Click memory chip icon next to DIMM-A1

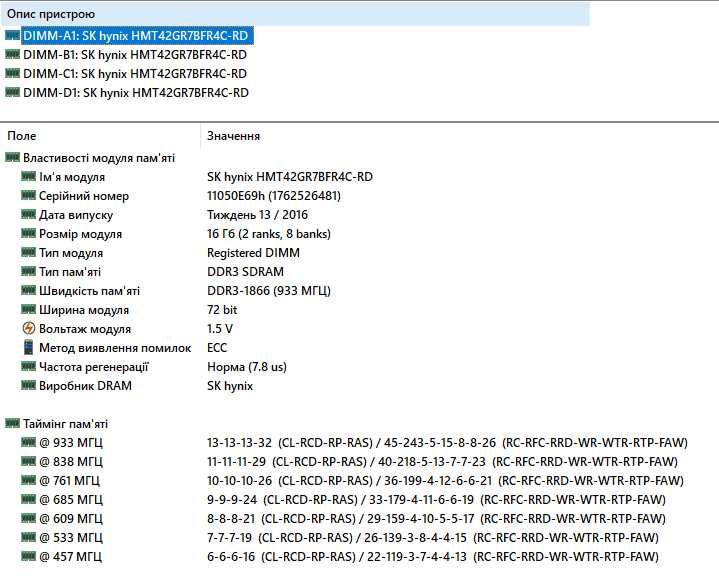click(x=12, y=35)
